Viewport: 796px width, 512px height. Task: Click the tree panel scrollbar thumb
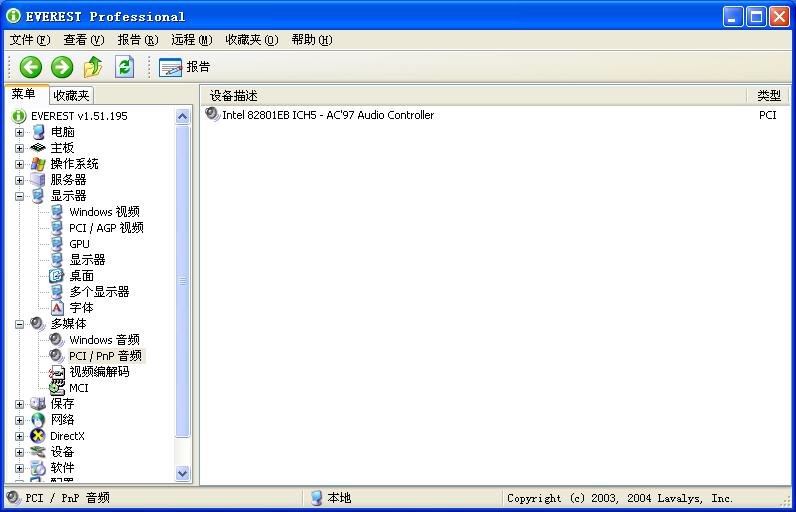pyautogui.click(x=182, y=281)
